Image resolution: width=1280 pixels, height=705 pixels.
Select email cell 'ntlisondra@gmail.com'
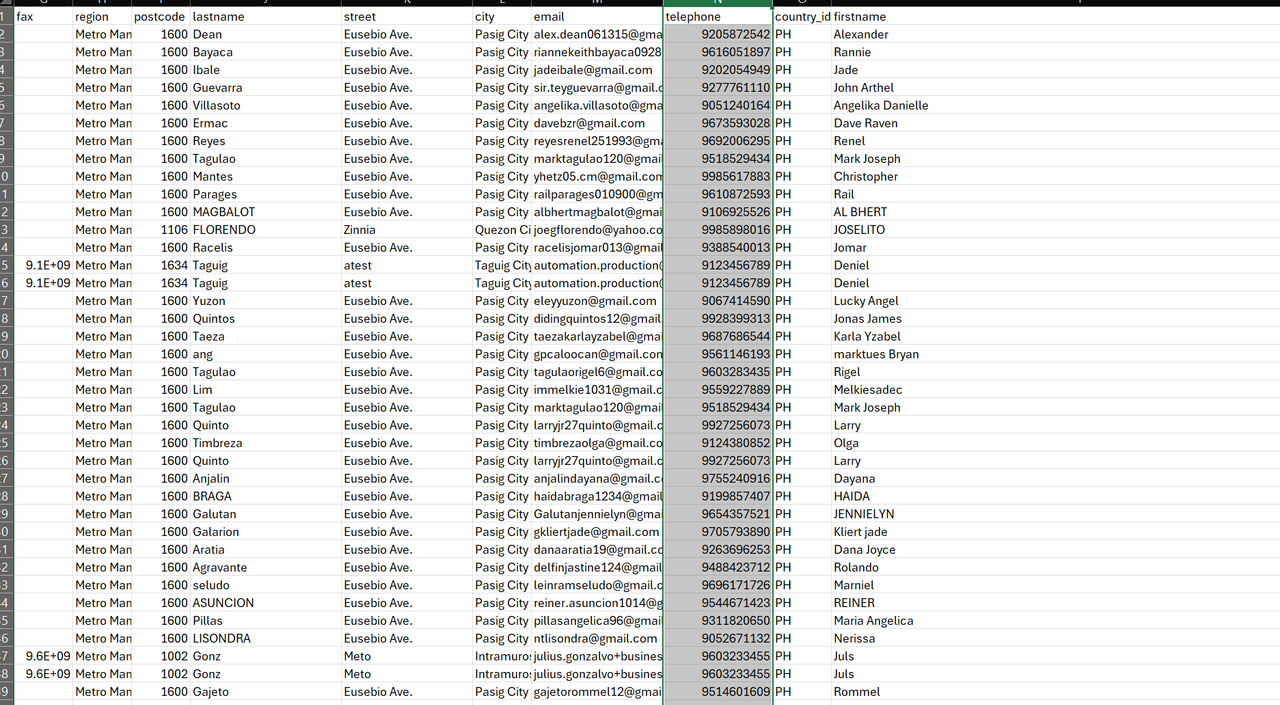tap(597, 638)
